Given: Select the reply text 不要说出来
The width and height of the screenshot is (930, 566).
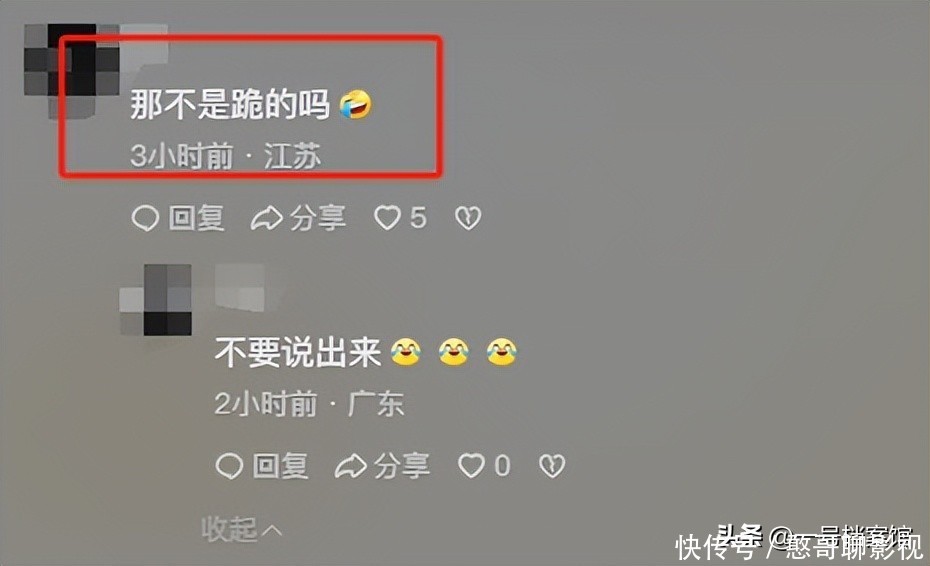Looking at the screenshot, I should pyautogui.click(x=298, y=352).
